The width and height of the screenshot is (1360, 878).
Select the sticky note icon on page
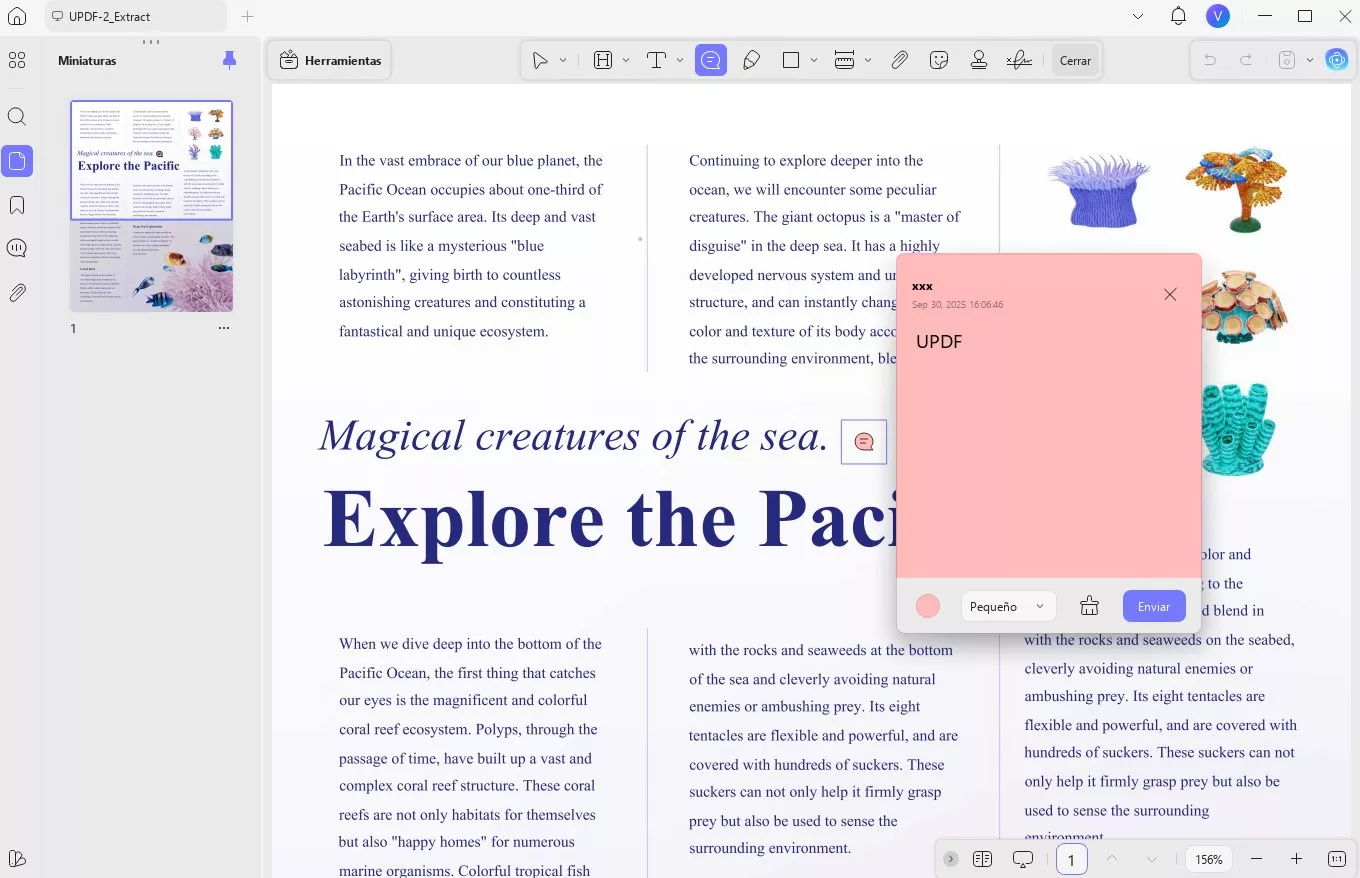[x=864, y=442]
